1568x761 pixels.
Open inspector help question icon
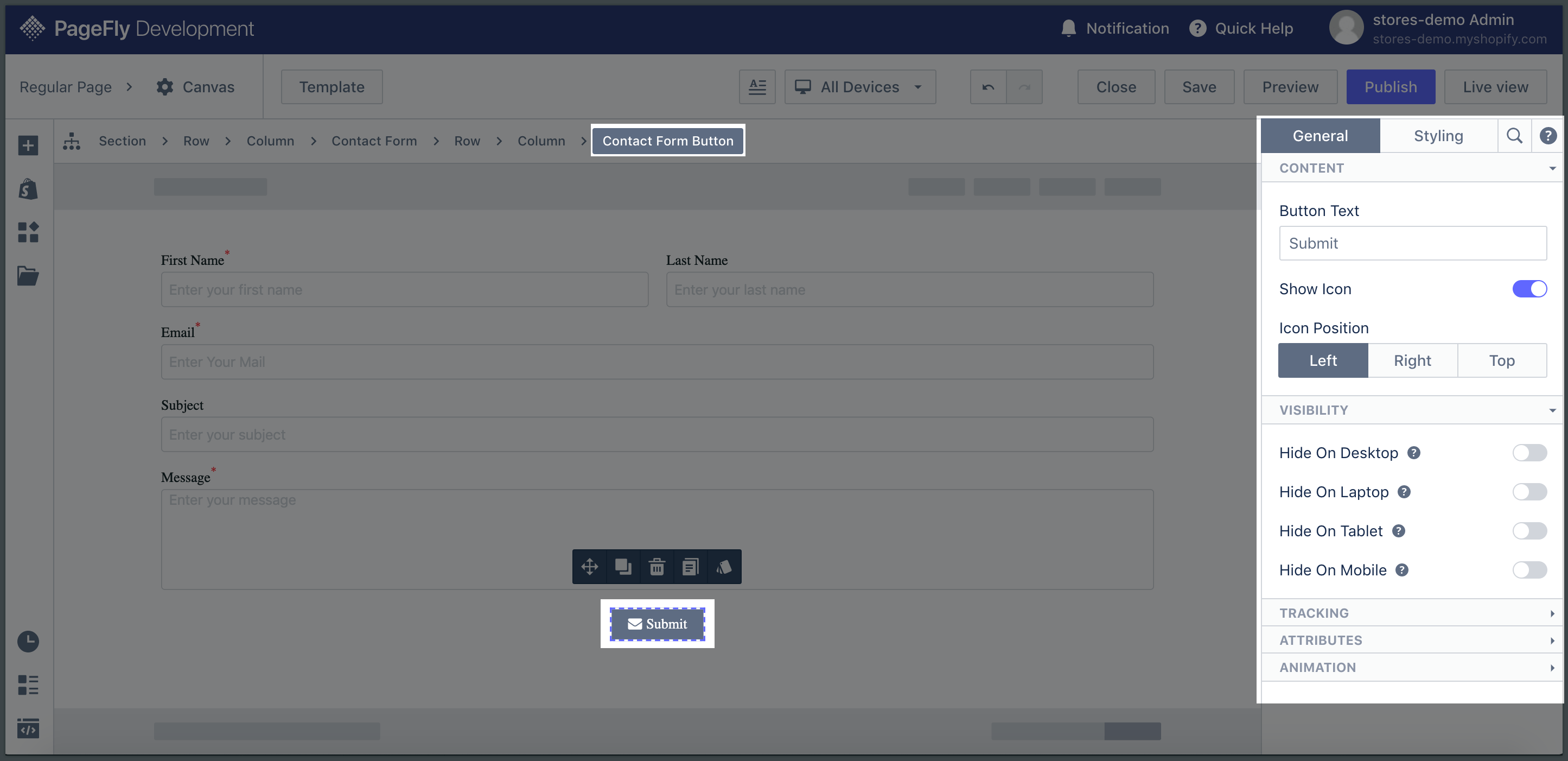coord(1548,136)
